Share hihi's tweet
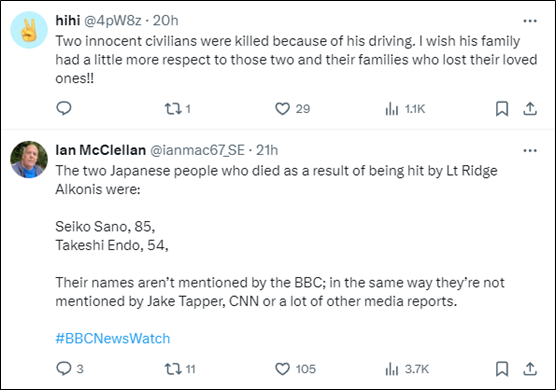 point(530,109)
